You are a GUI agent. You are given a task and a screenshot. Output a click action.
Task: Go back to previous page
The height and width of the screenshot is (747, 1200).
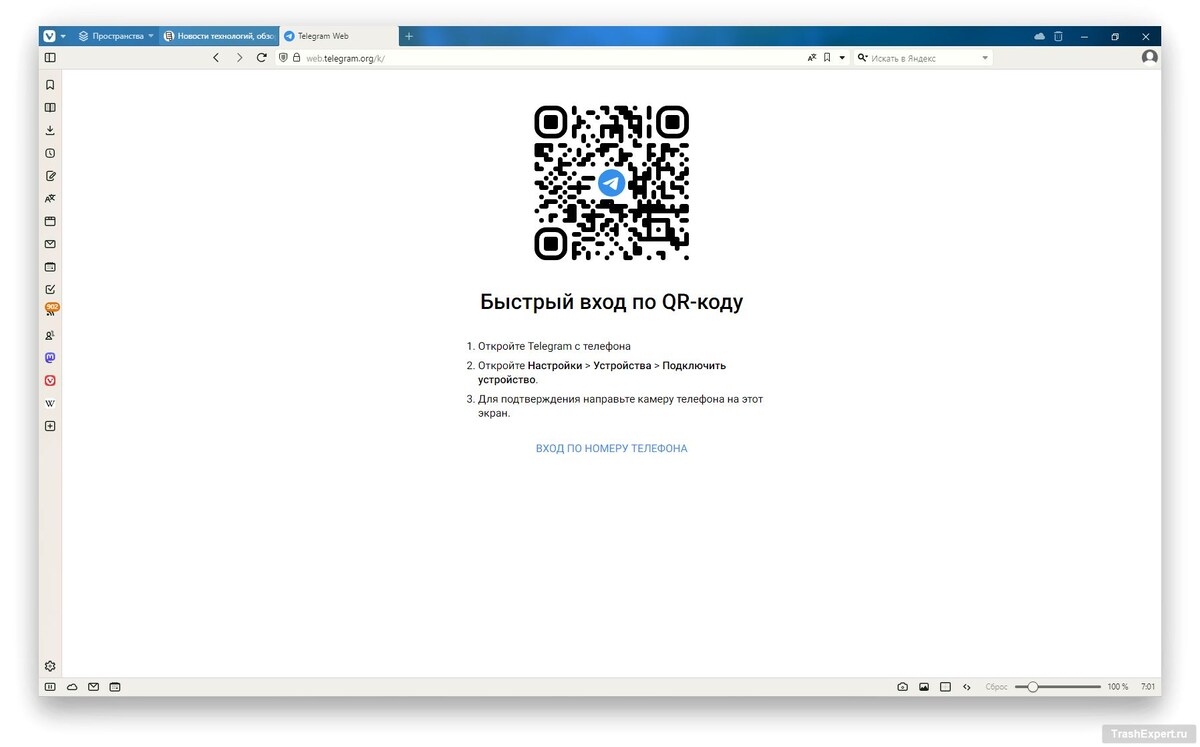pos(216,58)
